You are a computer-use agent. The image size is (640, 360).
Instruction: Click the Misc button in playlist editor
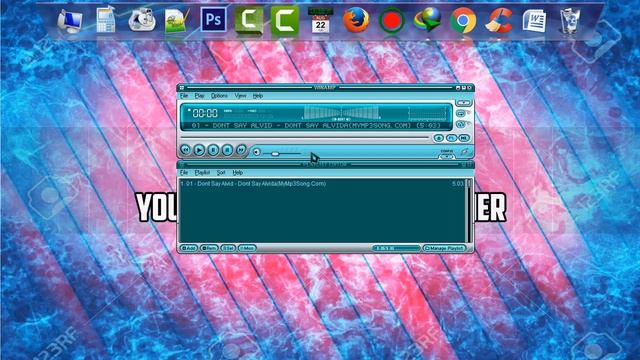coord(247,248)
